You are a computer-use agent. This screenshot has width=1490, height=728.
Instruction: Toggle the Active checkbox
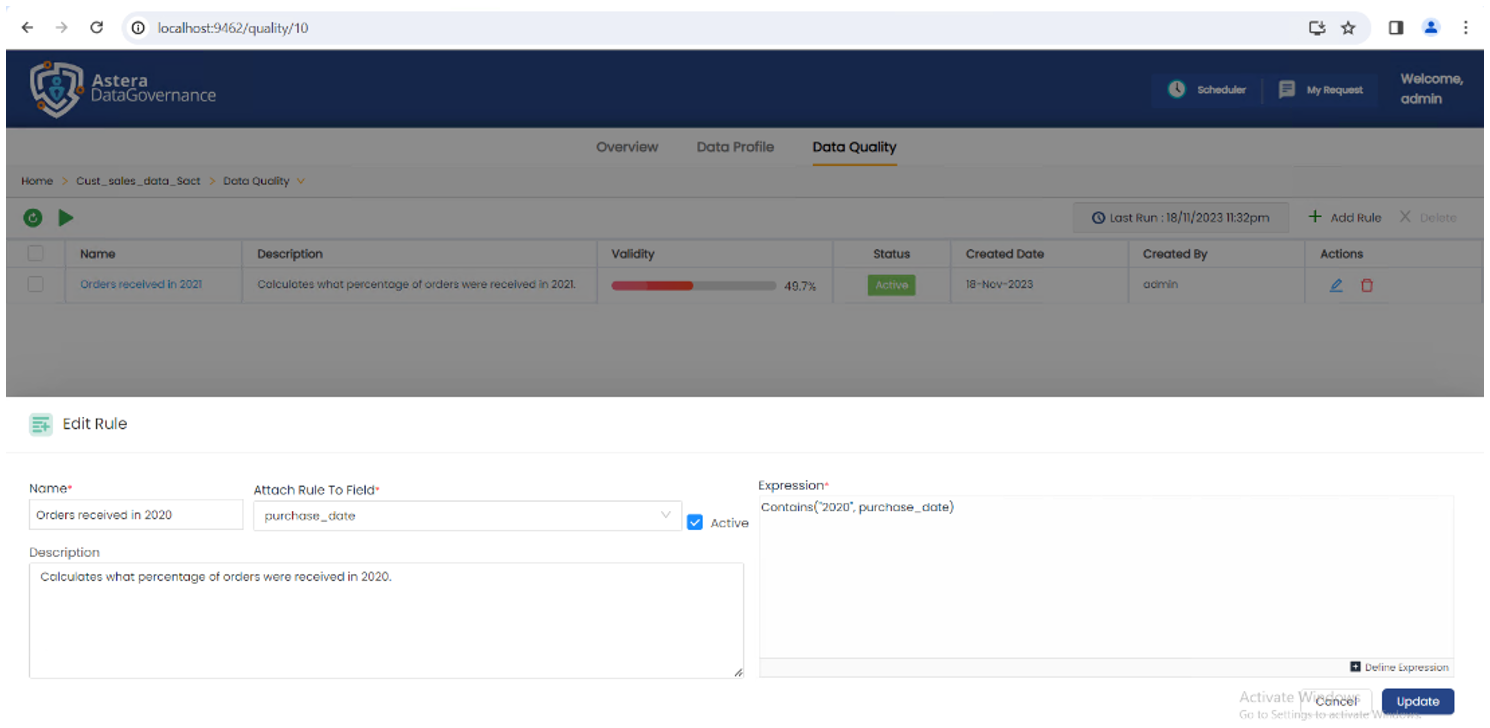click(x=695, y=522)
